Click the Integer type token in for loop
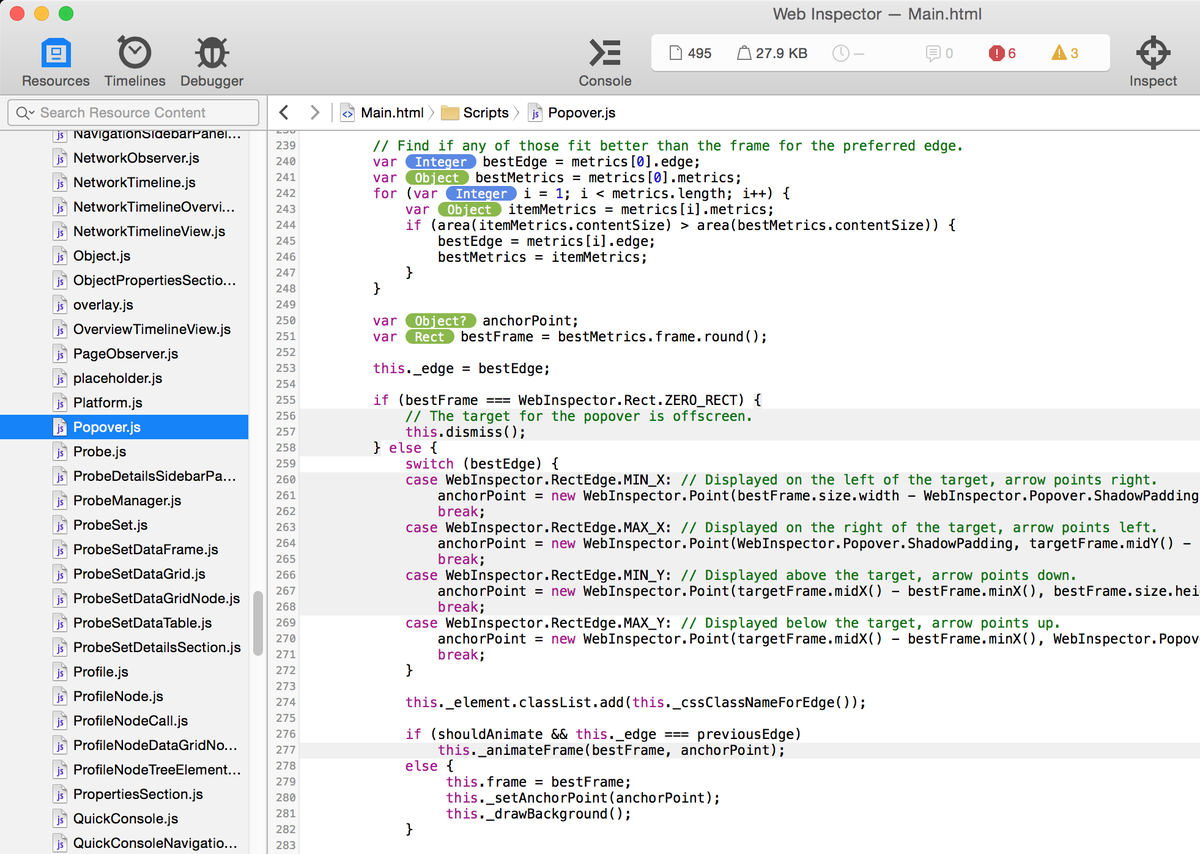Screen dimensions: 1200x854 click(481, 194)
